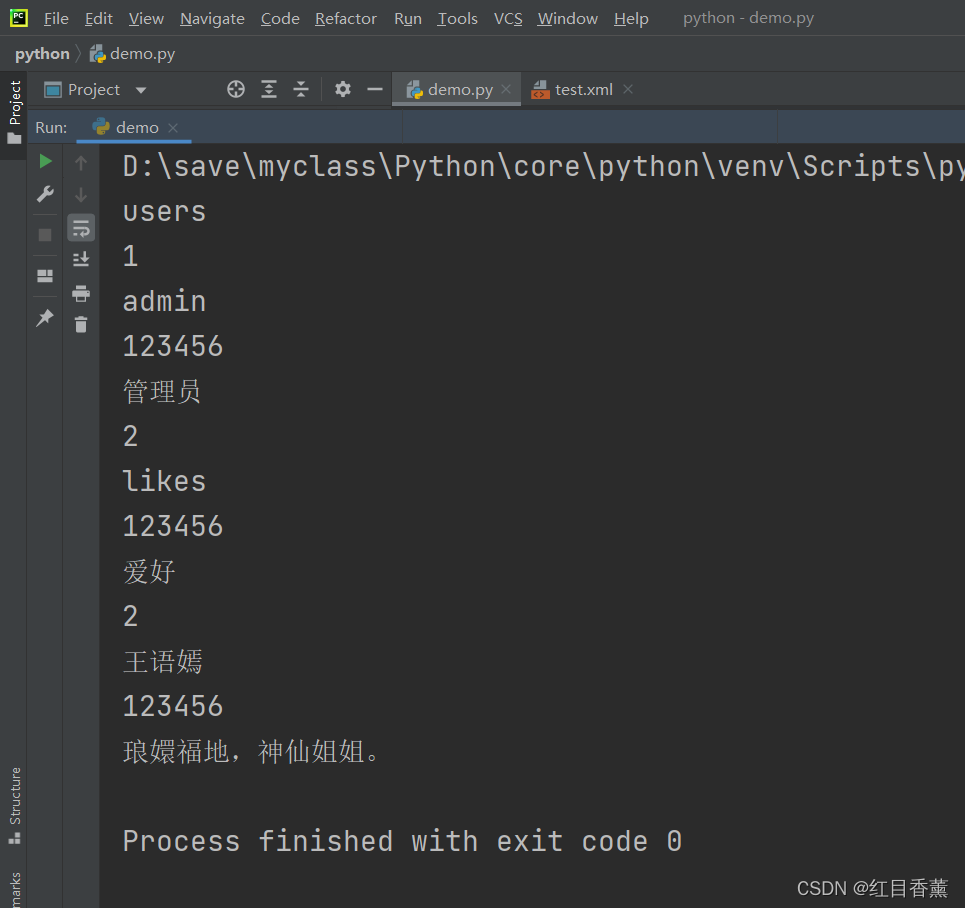
Task: Open the Refactor menu
Action: pyautogui.click(x=345, y=18)
